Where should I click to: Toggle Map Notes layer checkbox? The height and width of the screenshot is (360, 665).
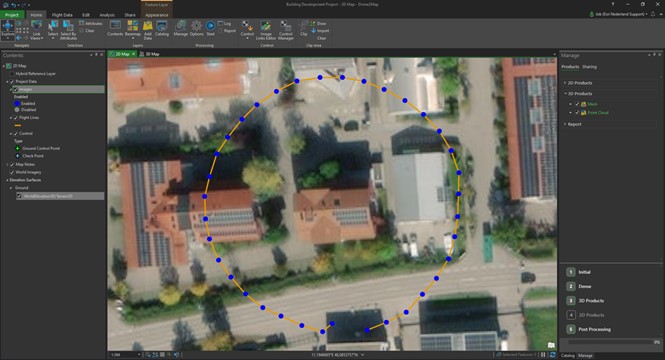12,164
